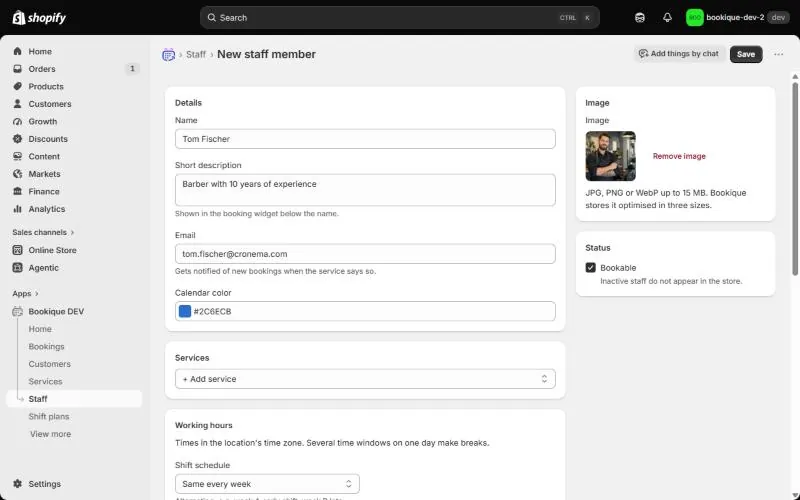Viewport: 800px width, 500px height.
Task: Click the page vertical scrollbar
Action: coord(795,179)
